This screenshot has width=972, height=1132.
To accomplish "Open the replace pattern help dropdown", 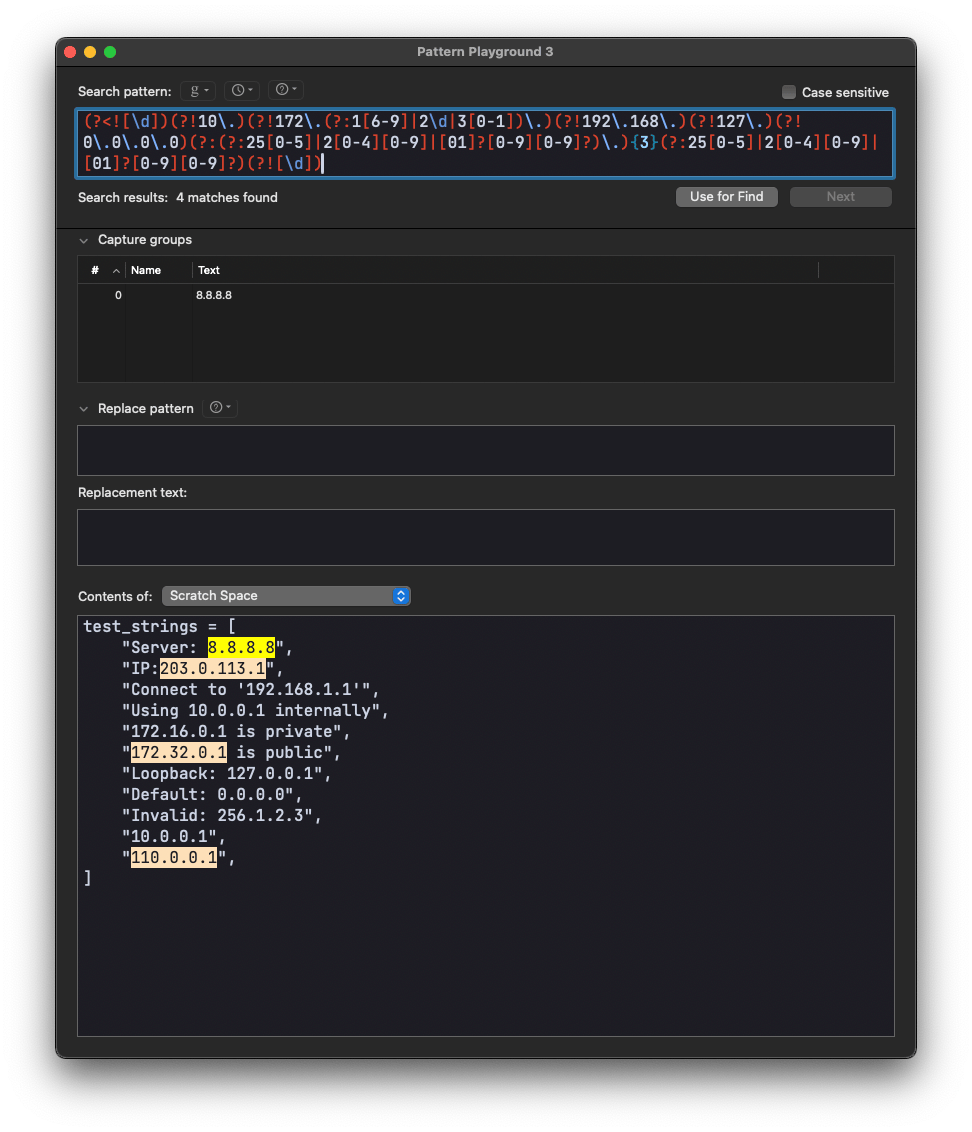I will tap(220, 408).
